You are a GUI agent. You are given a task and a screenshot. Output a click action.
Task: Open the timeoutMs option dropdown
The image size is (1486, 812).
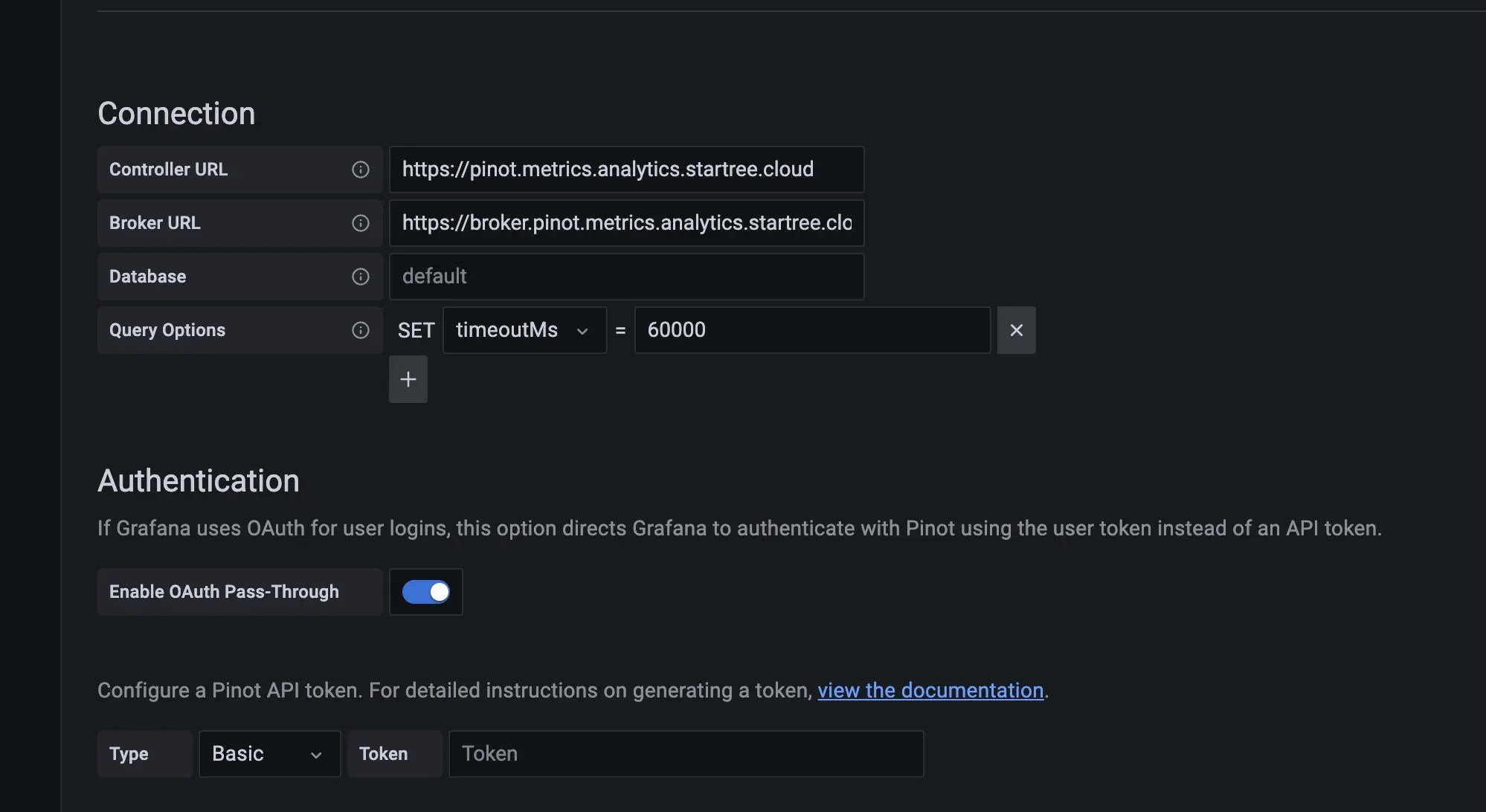click(x=524, y=330)
